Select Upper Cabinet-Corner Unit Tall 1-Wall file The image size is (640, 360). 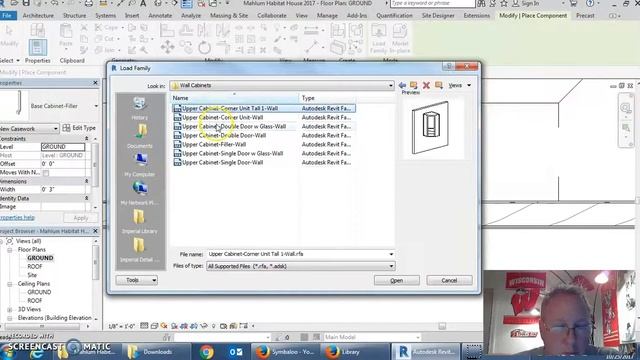coord(264,109)
